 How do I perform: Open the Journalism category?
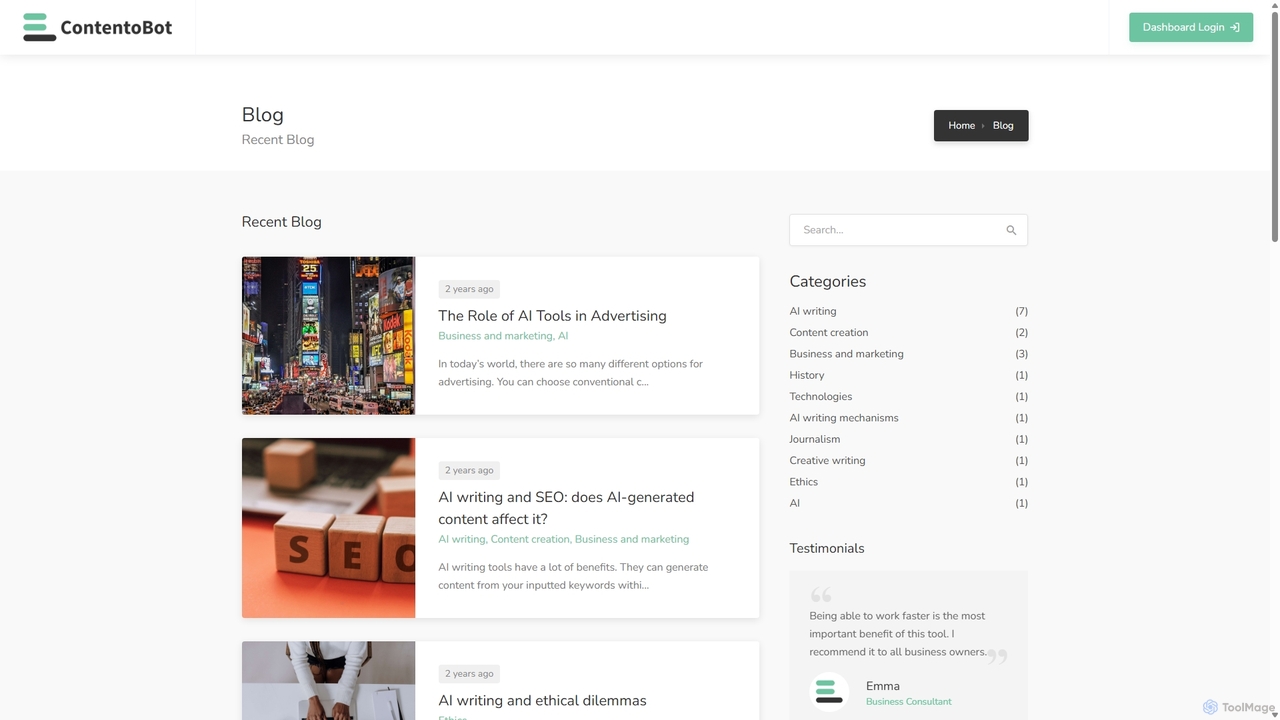815,439
